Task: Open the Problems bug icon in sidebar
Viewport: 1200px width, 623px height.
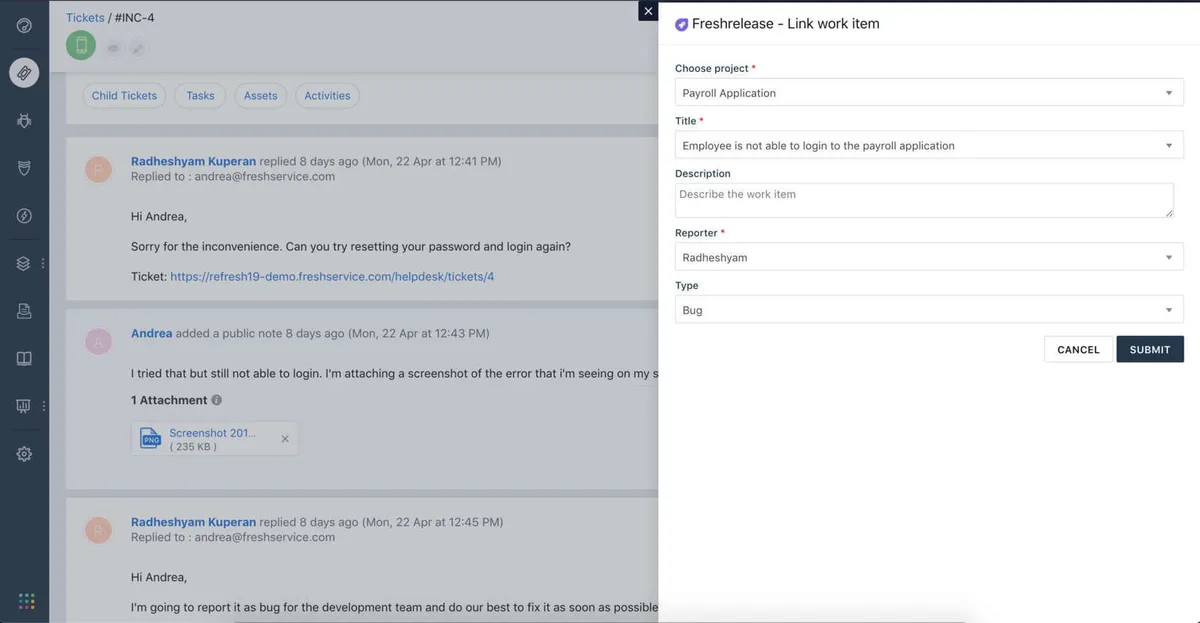Action: pyautogui.click(x=24, y=120)
